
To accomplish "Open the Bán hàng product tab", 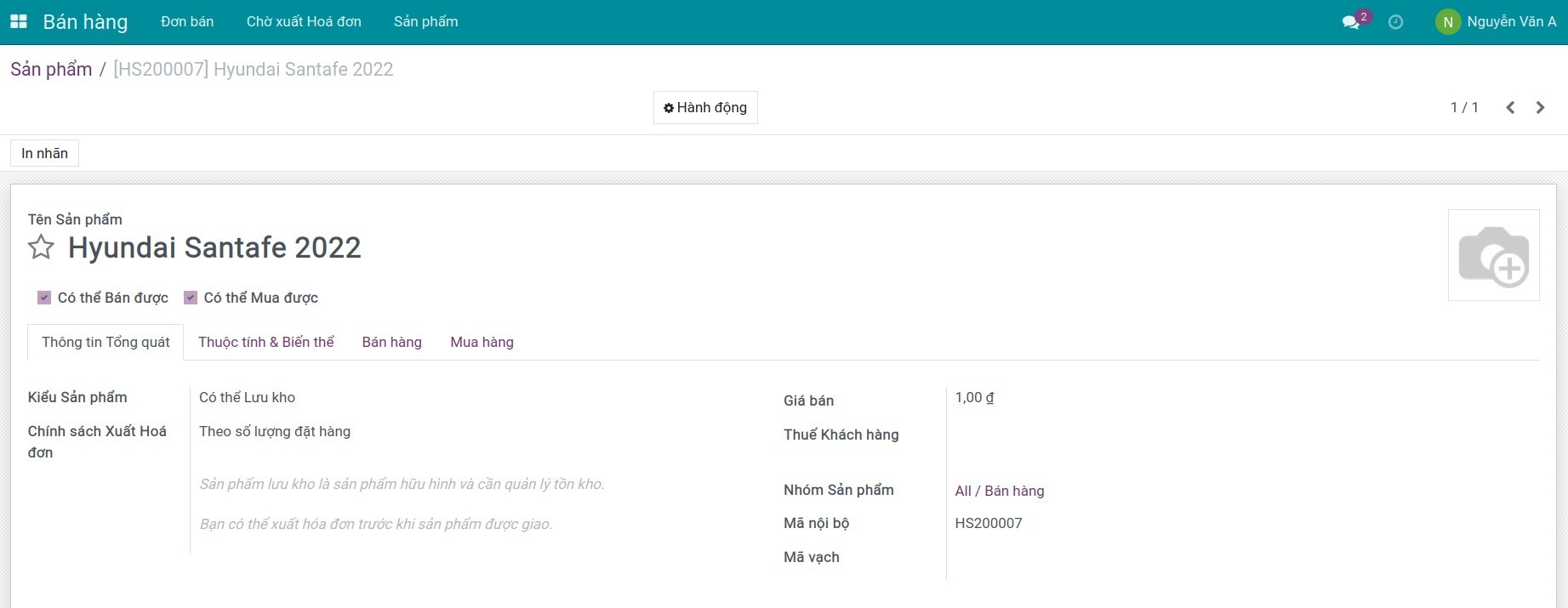I will [x=391, y=342].
